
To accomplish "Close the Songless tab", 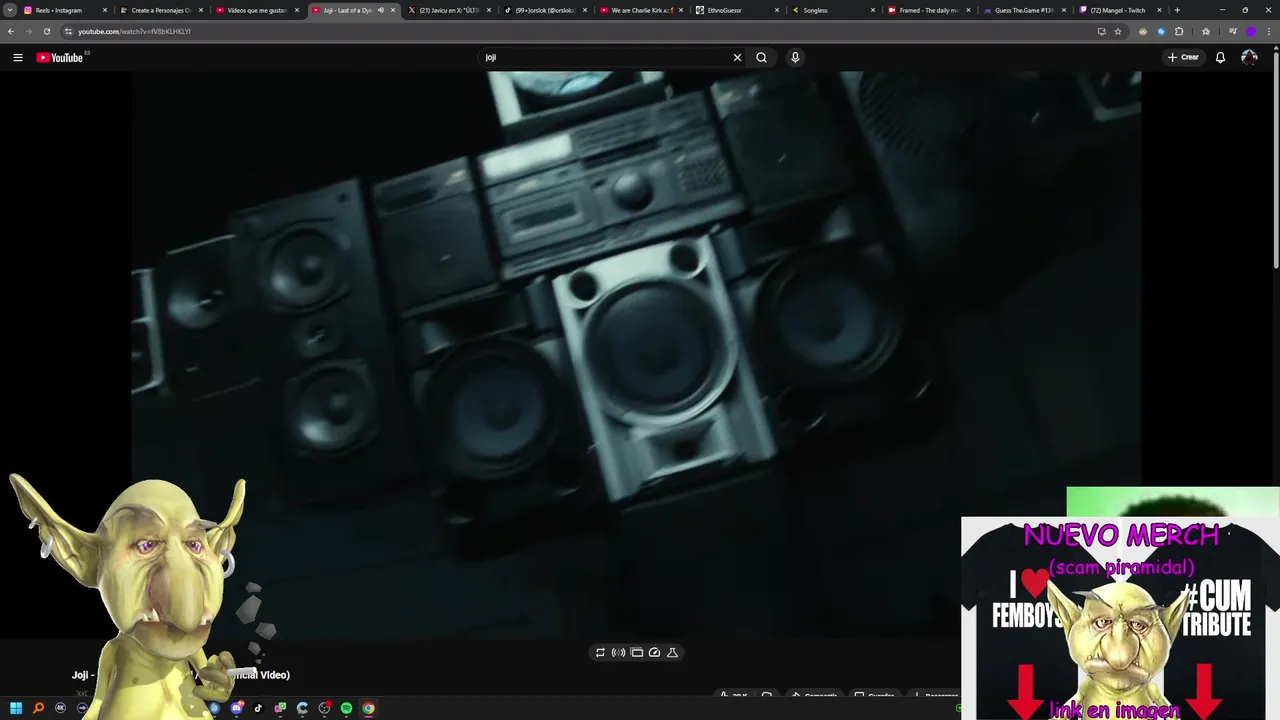I will pyautogui.click(x=872, y=10).
